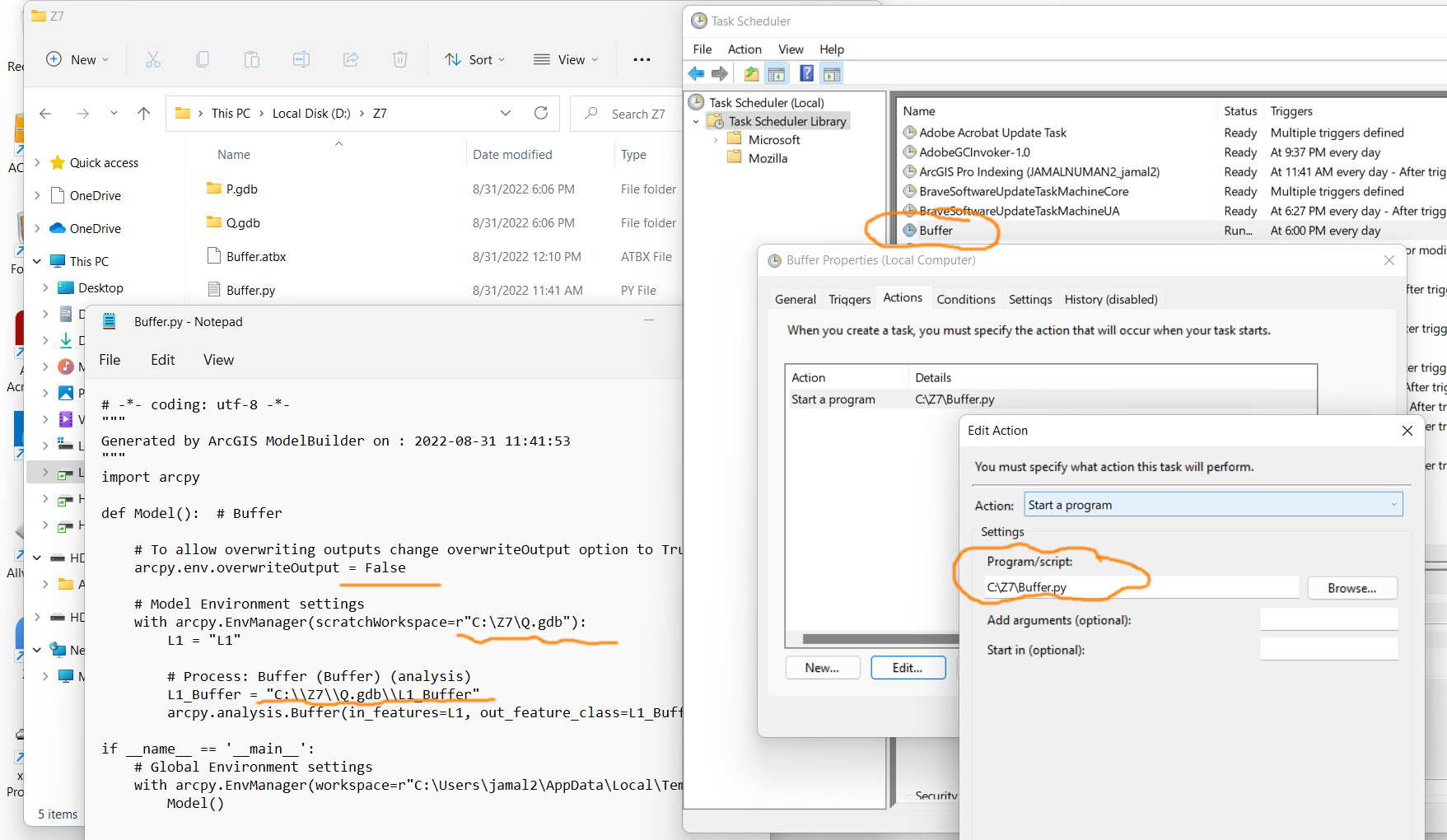Click the Browse... button in Edit Action
This screenshot has height=840, width=1447.
1352,588
